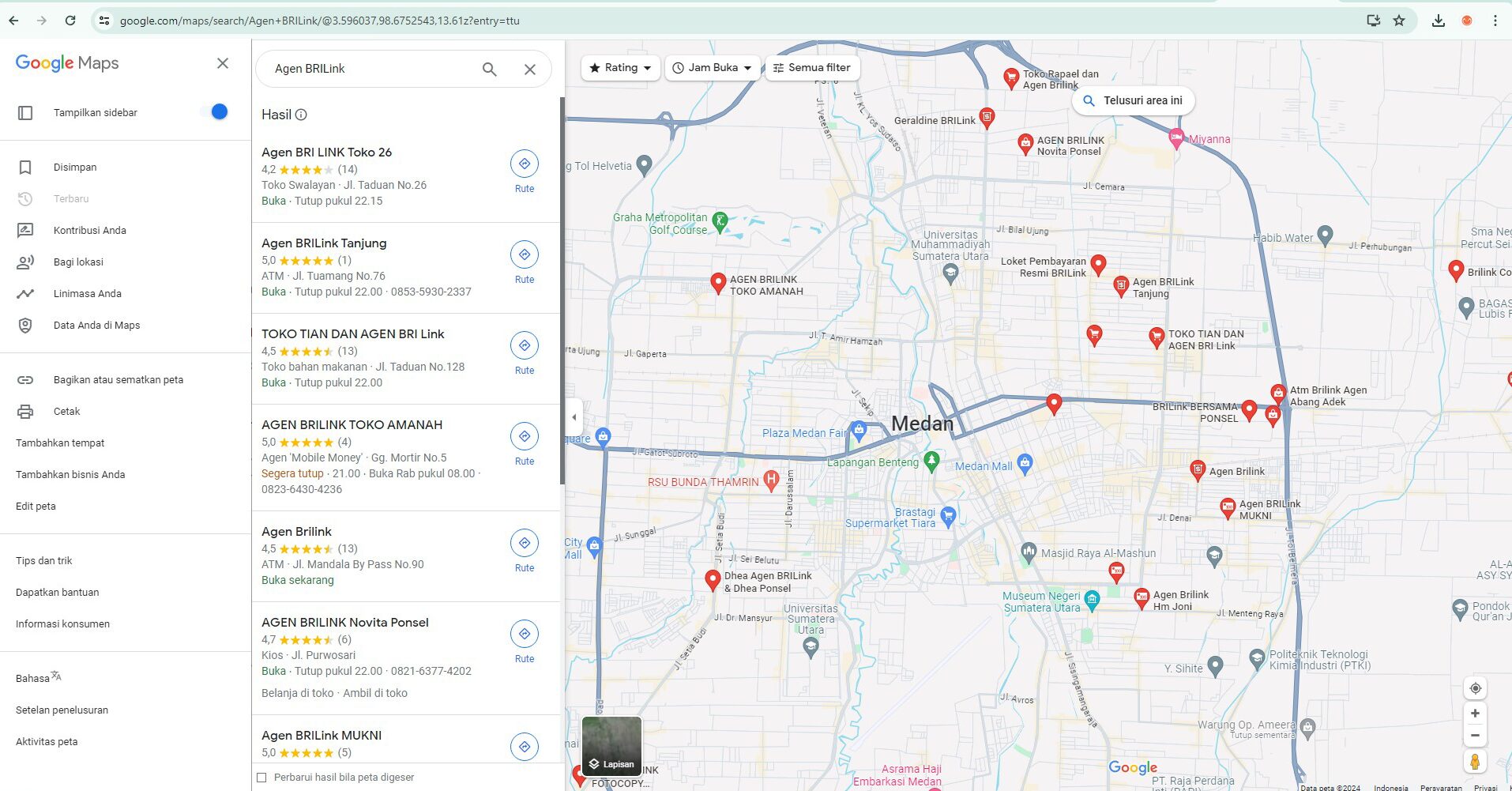Zoom out of the map
This screenshot has height=791, width=1512.
coord(1475,735)
